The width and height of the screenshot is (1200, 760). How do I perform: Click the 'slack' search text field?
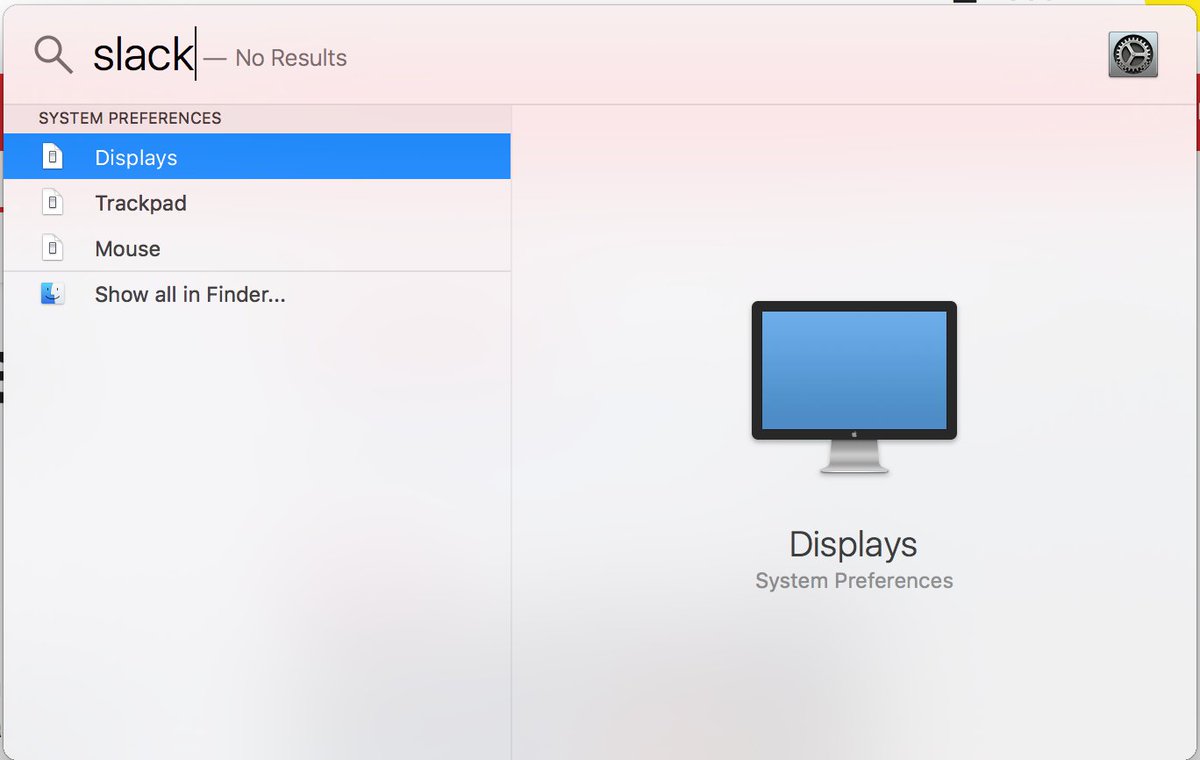pos(143,55)
